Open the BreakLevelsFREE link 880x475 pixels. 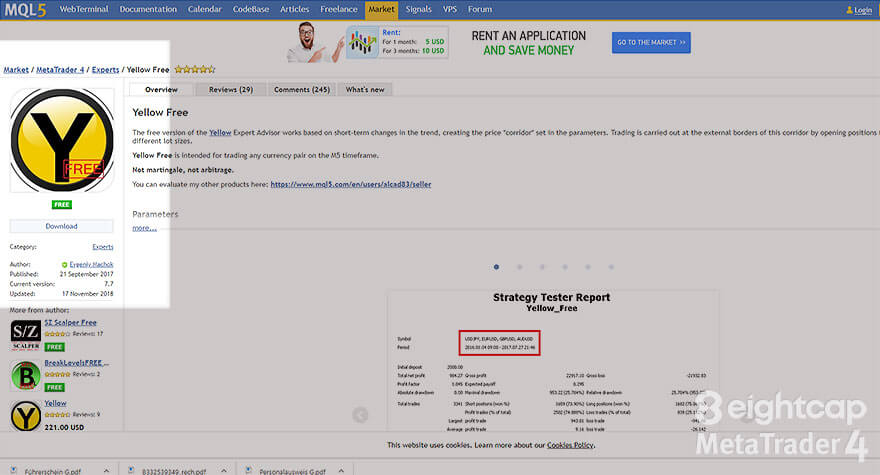pyautogui.click(x=76, y=363)
